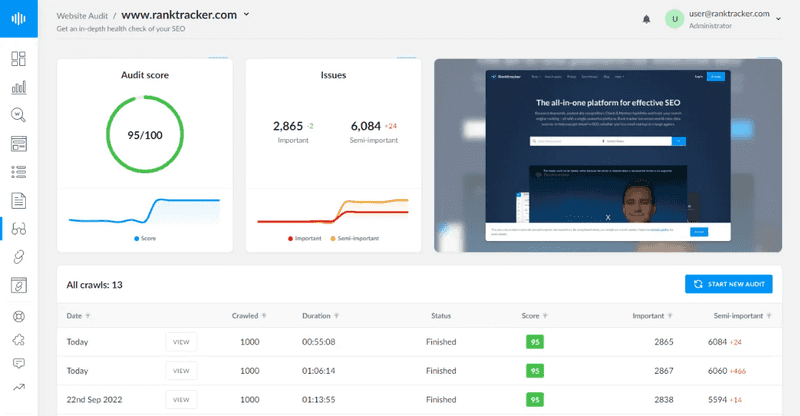800x416 pixels.
Task: Open the trending arrow icon in sidebar
Action: [18, 387]
